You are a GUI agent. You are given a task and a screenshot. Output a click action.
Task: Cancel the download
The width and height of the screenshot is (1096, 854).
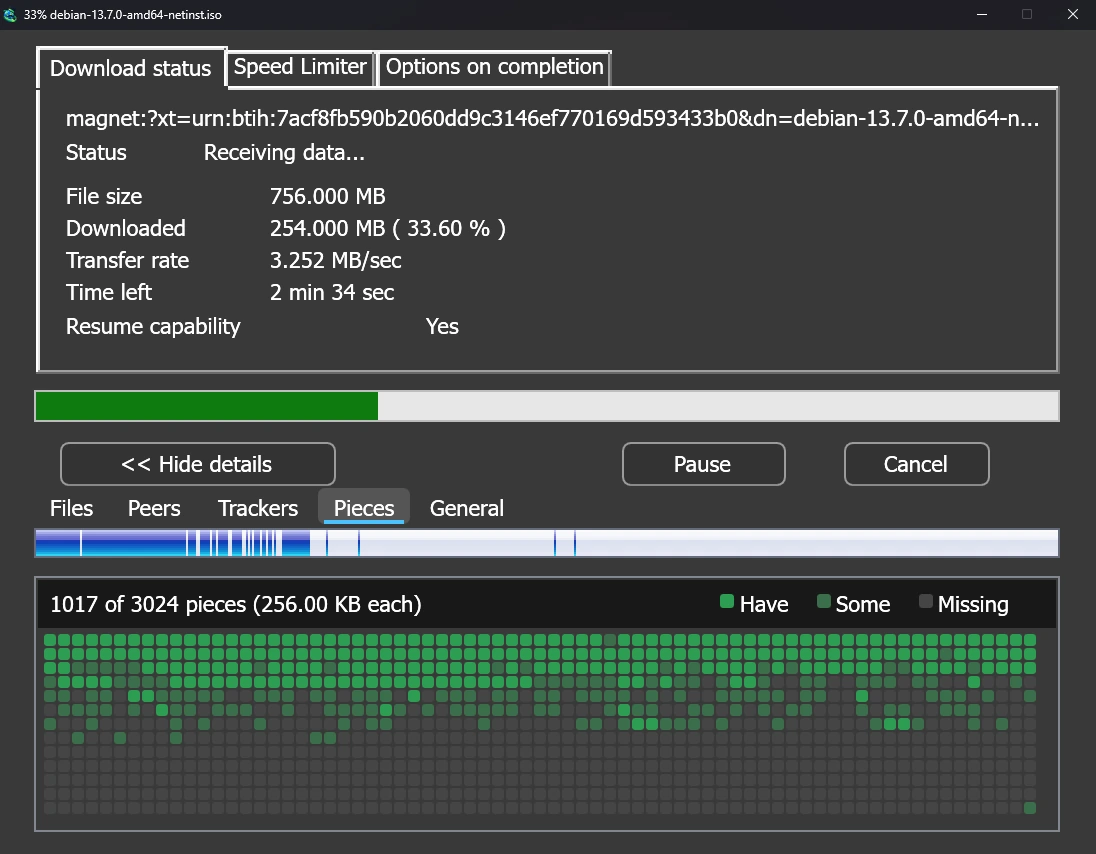click(x=916, y=464)
